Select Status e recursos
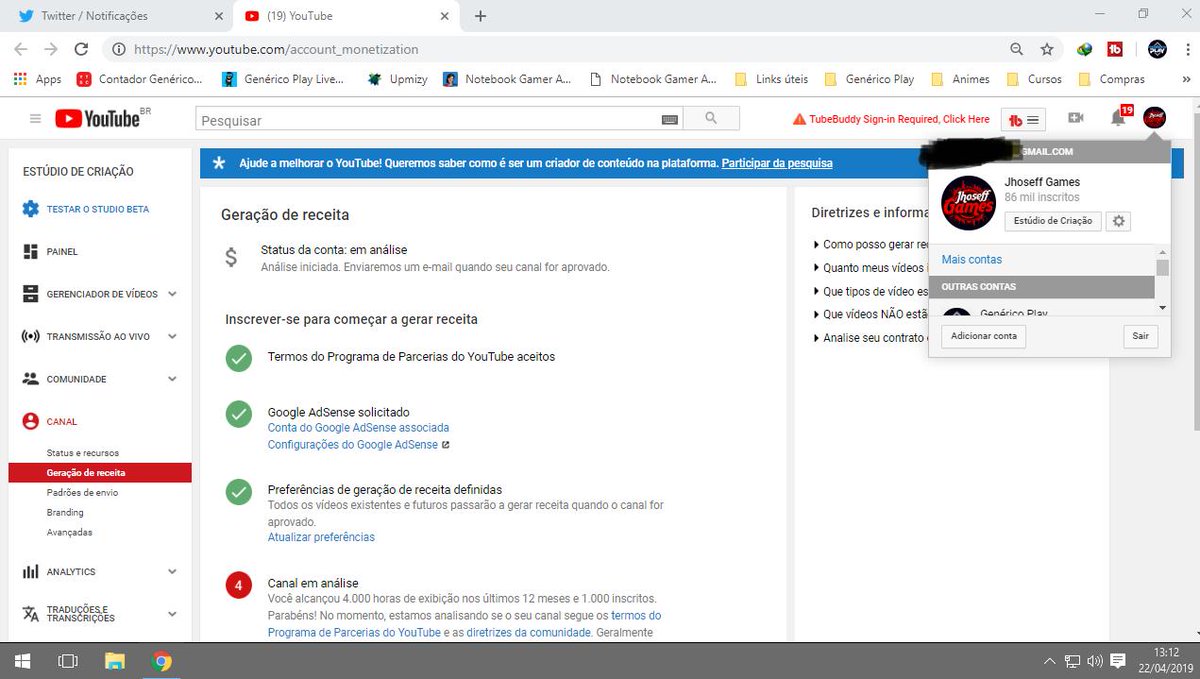1200x679 pixels. tap(83, 453)
